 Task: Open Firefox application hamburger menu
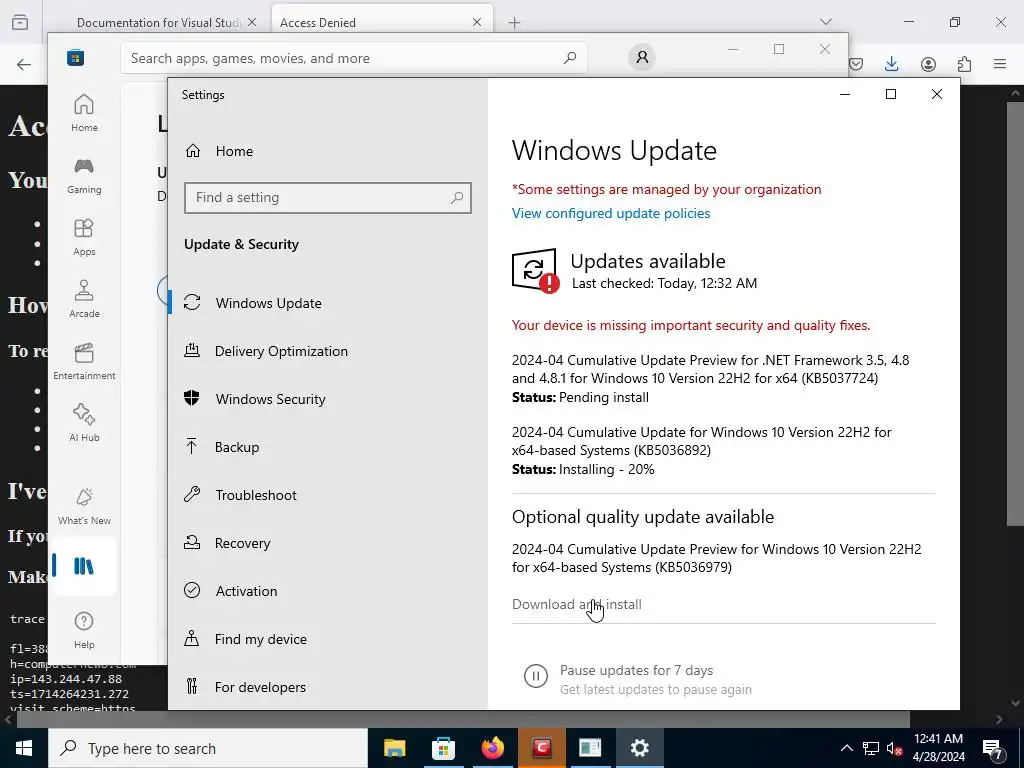(x=1000, y=63)
